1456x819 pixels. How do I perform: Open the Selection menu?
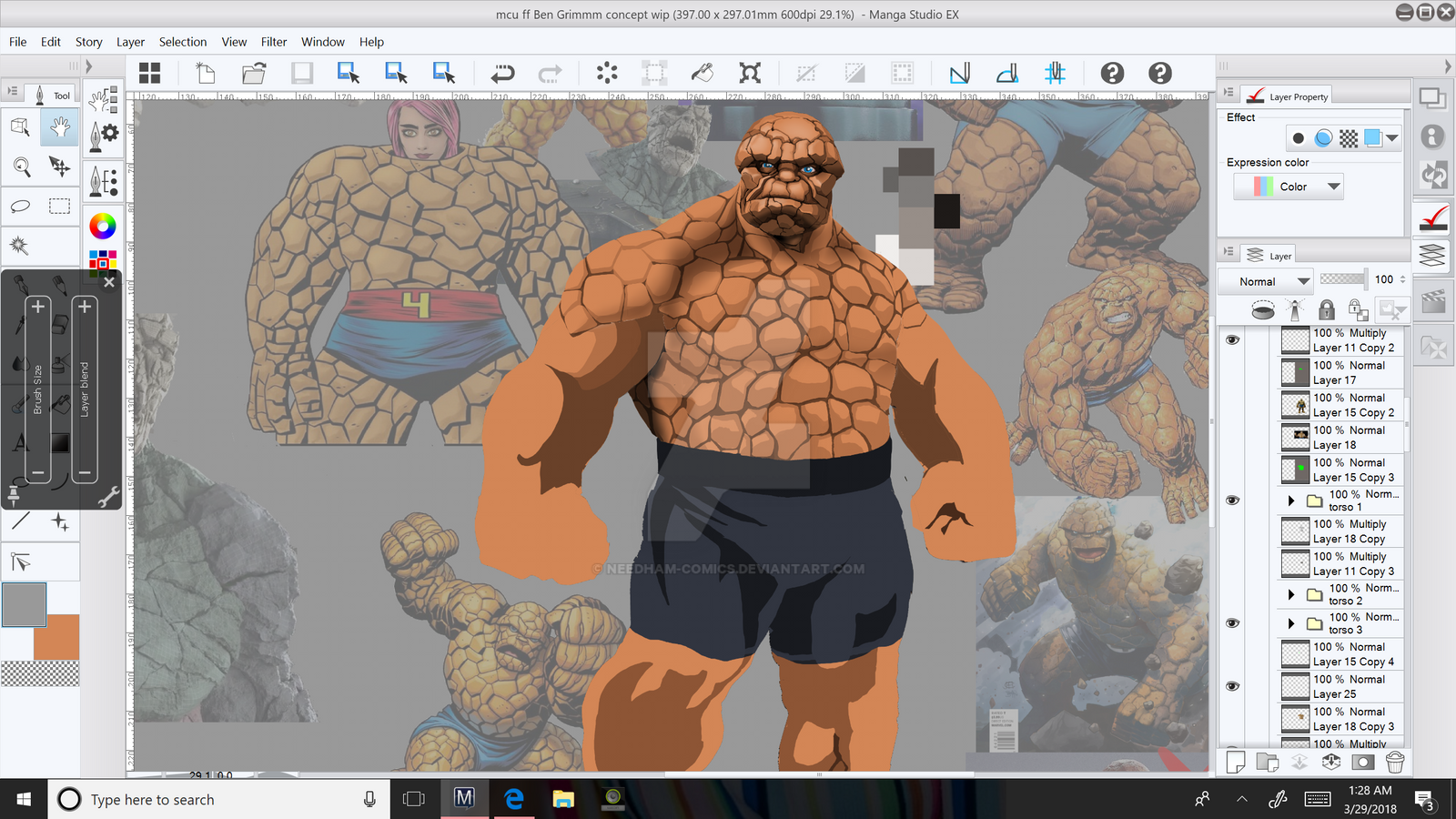click(183, 42)
